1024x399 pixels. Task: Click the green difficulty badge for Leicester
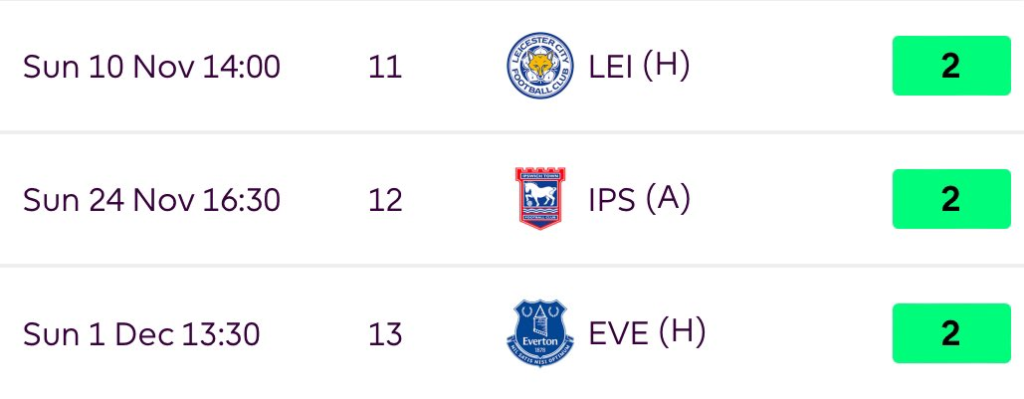click(x=951, y=66)
